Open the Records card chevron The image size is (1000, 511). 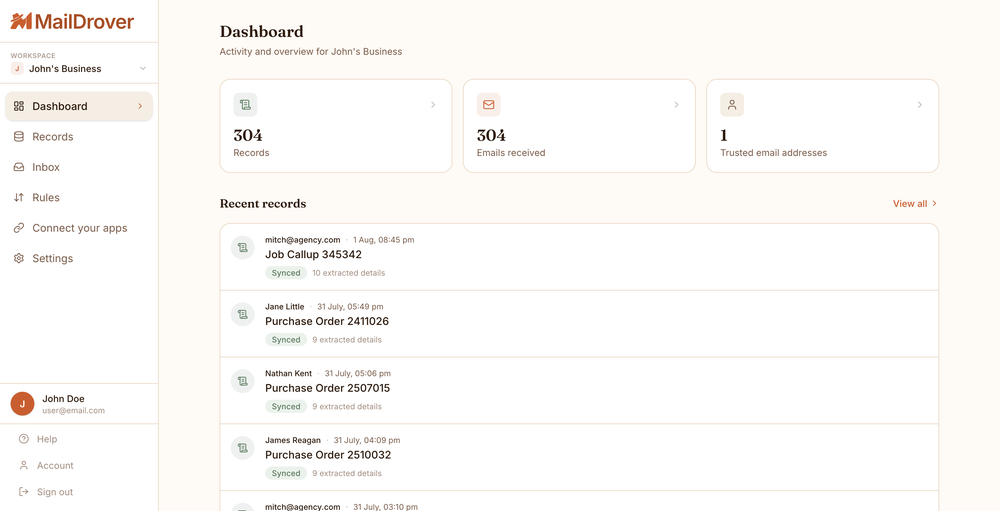point(433,105)
